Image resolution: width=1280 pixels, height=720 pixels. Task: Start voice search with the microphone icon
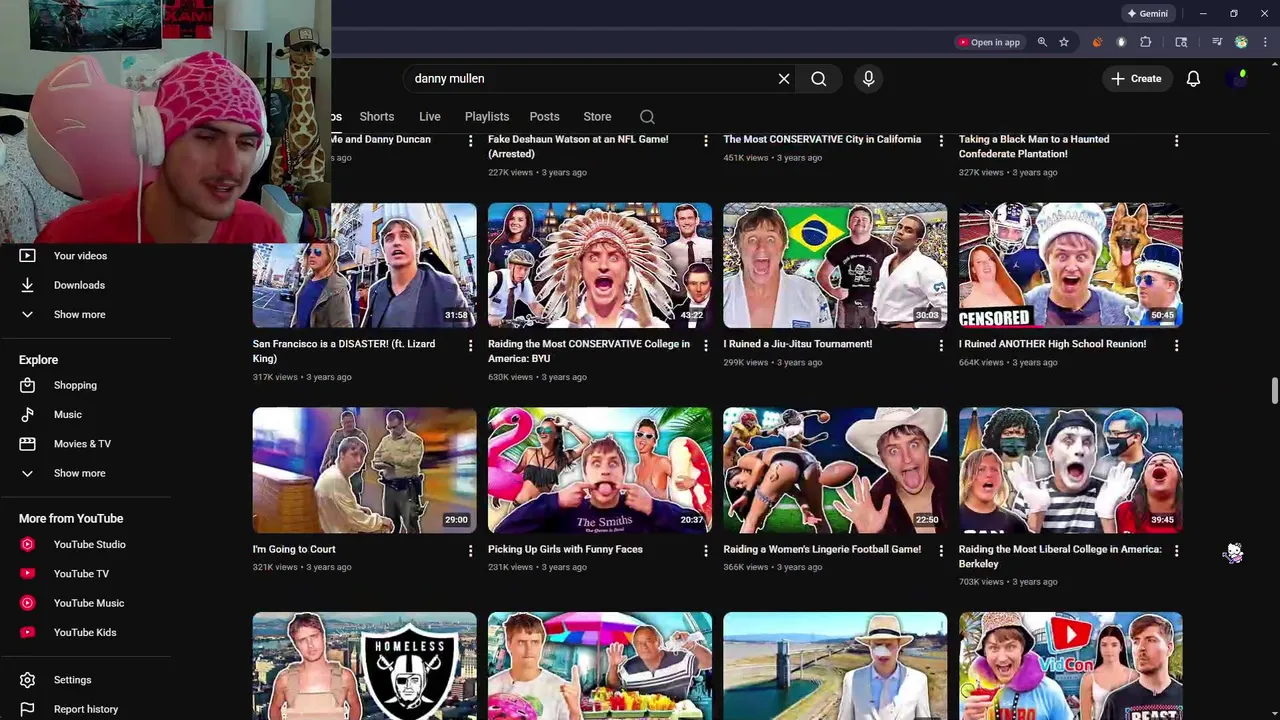[x=868, y=79]
